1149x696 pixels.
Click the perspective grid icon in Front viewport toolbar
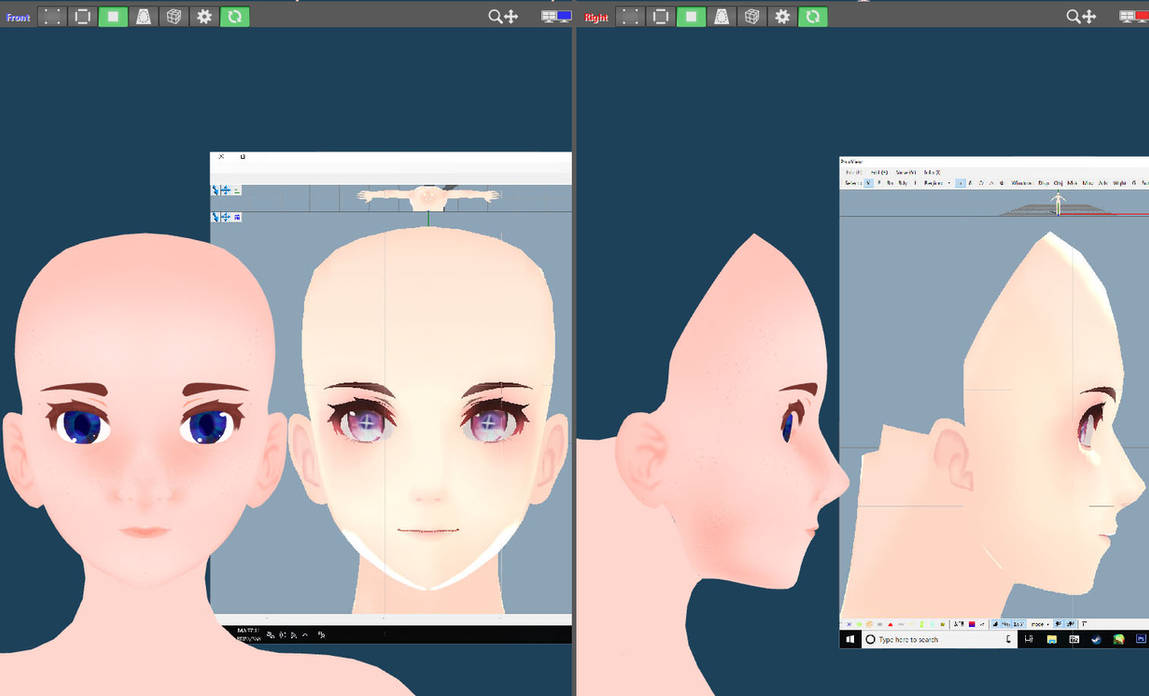click(144, 16)
